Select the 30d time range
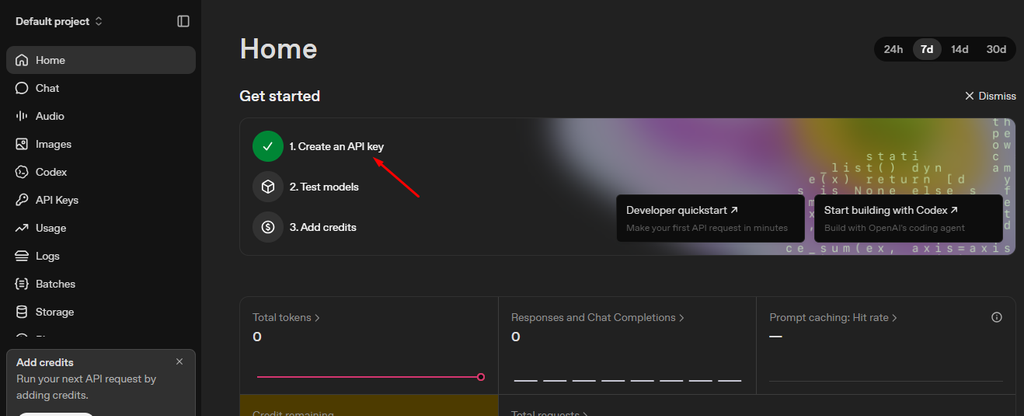This screenshot has width=1024, height=416. pos(996,49)
